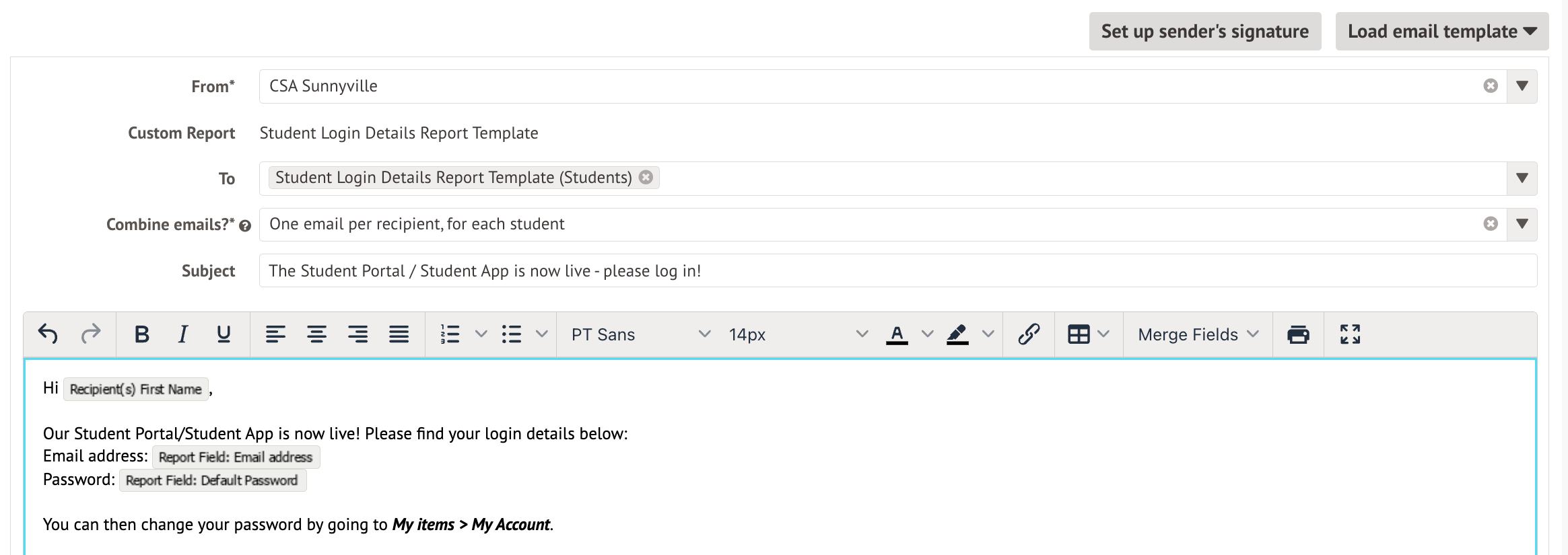Viewport: 1568px width, 555px height.
Task: Click the redo arrow icon
Action: click(90, 334)
